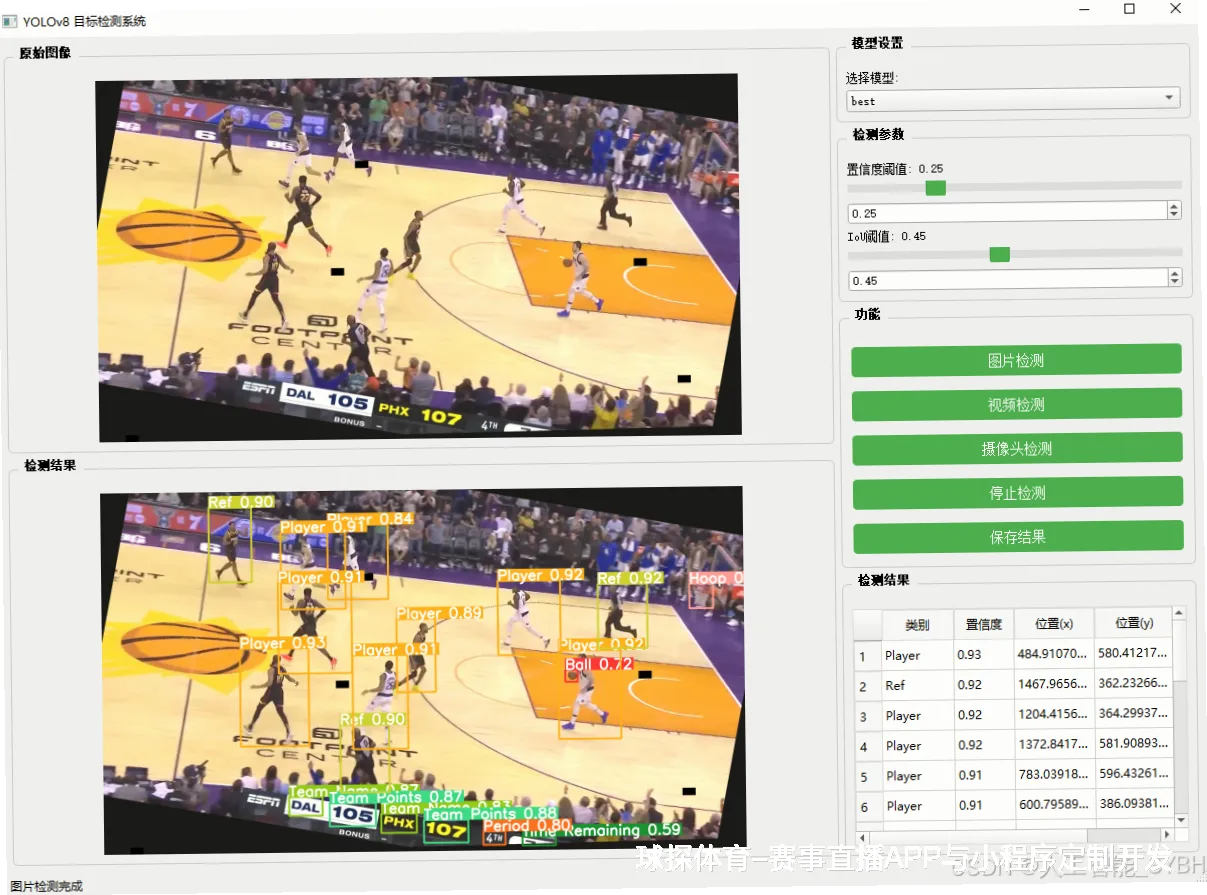1207x895 pixels.
Task: Click the confidence value field showing 0.25
Action: 1006,213
